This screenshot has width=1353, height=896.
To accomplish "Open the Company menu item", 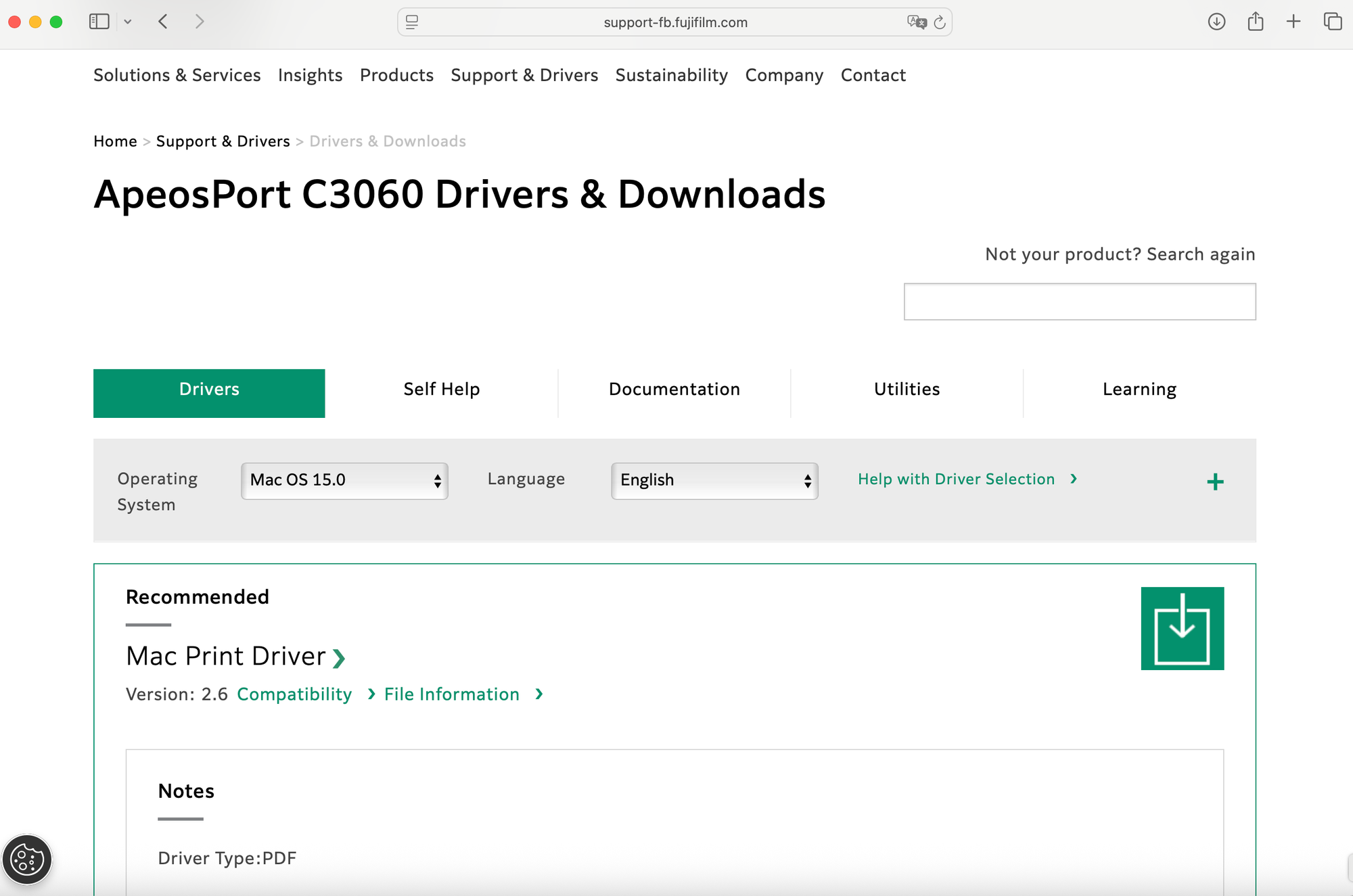I will 784,75.
